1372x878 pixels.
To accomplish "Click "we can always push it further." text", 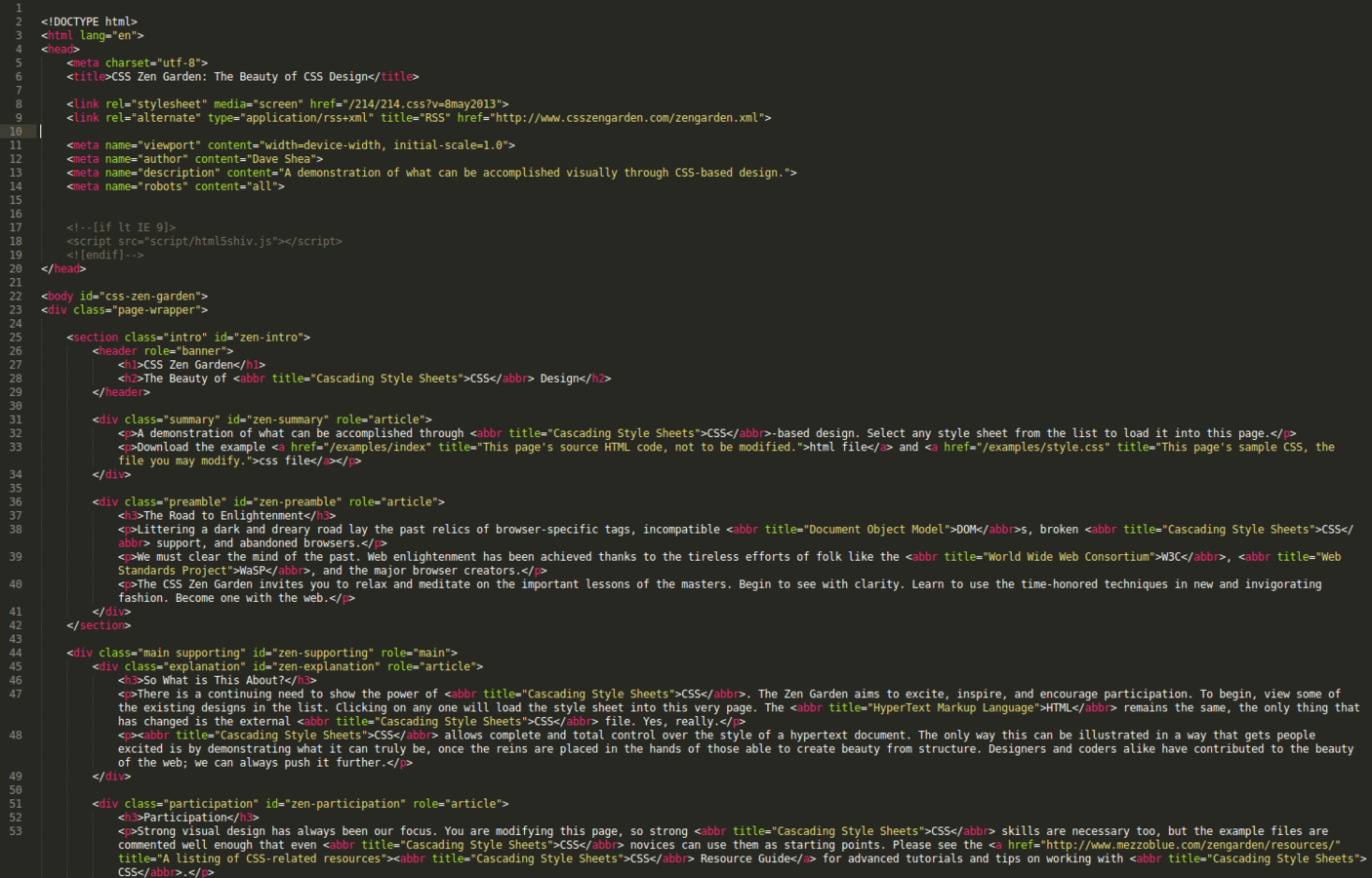I will (x=291, y=762).
